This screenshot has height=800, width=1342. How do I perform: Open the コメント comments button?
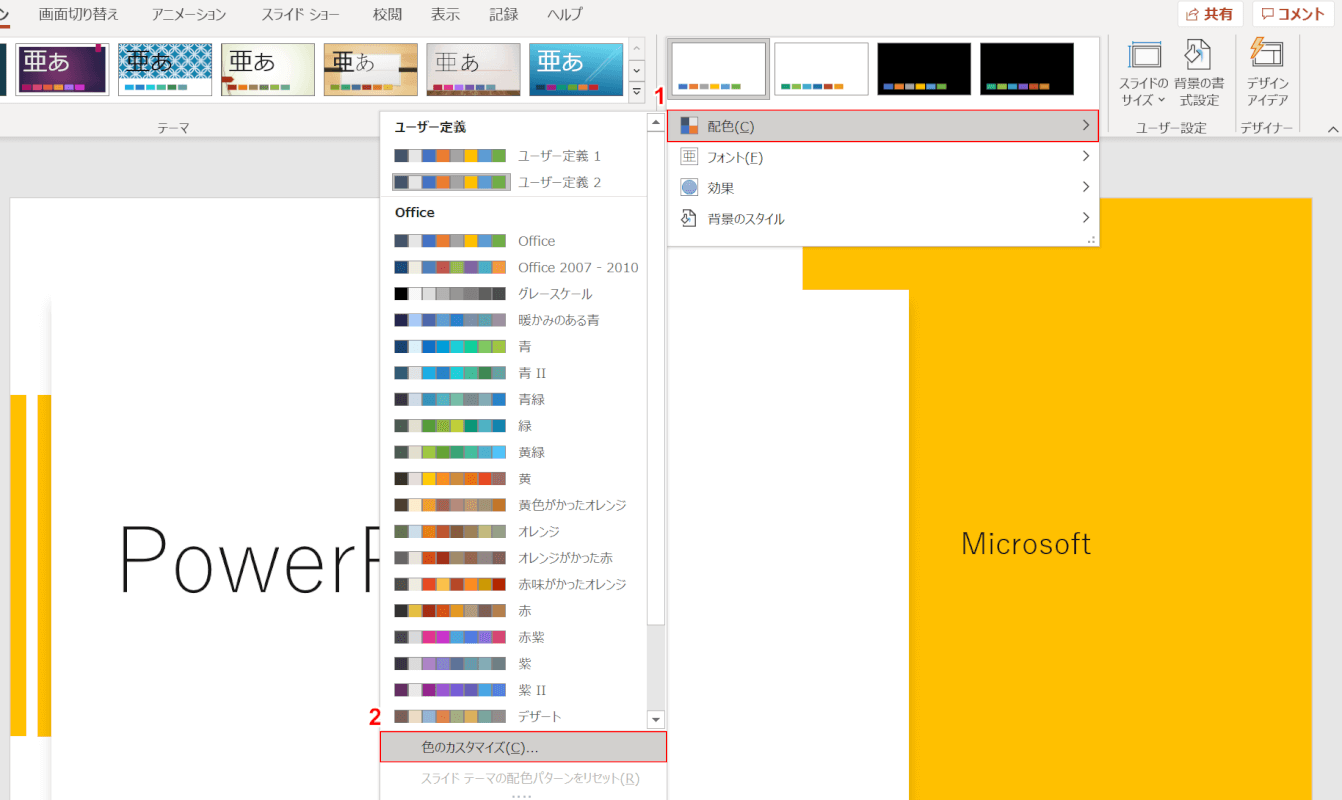point(1293,14)
